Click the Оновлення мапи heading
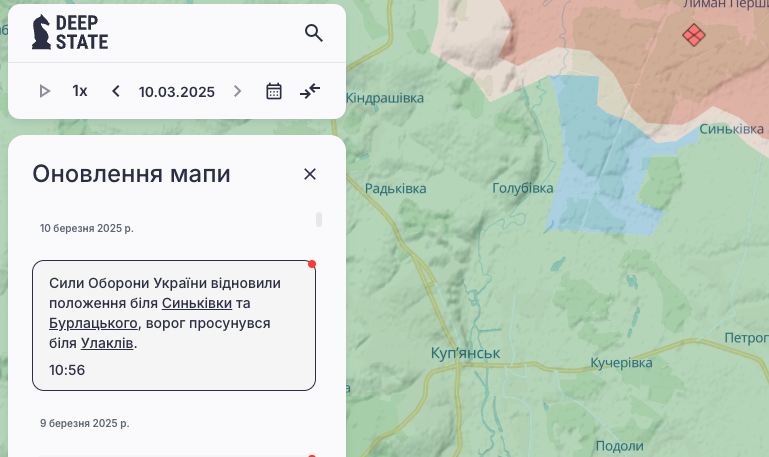 point(131,174)
